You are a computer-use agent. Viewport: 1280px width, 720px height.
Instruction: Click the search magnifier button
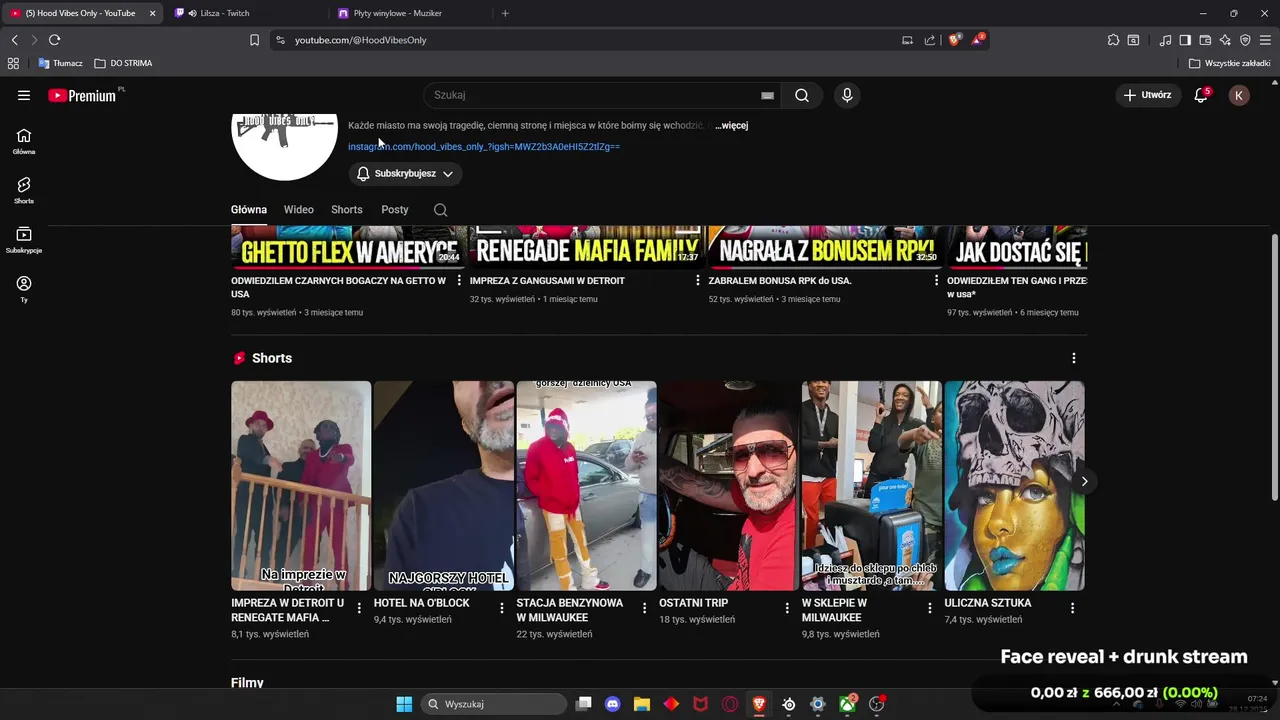pos(802,95)
